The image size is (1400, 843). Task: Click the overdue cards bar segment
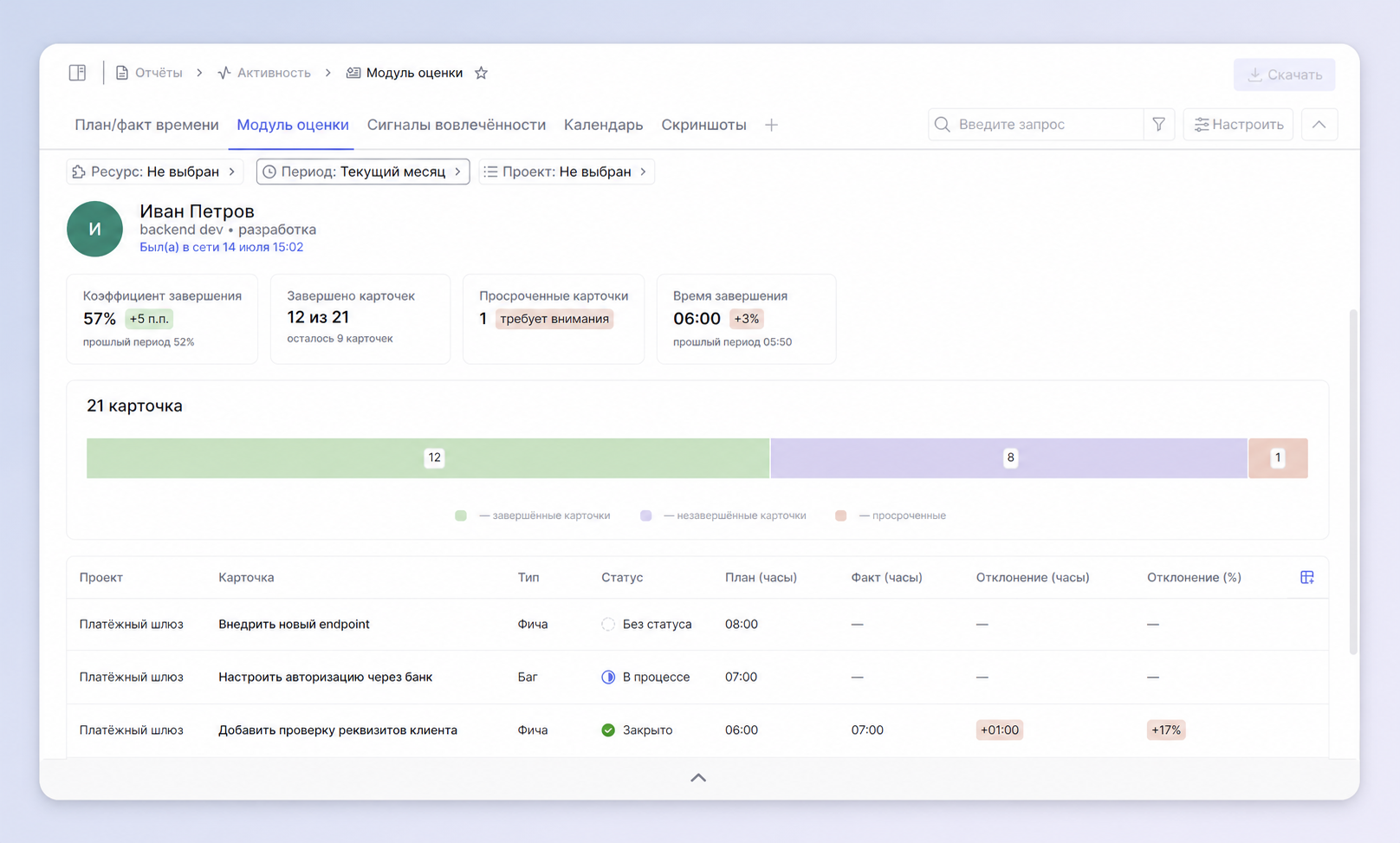(x=1278, y=458)
